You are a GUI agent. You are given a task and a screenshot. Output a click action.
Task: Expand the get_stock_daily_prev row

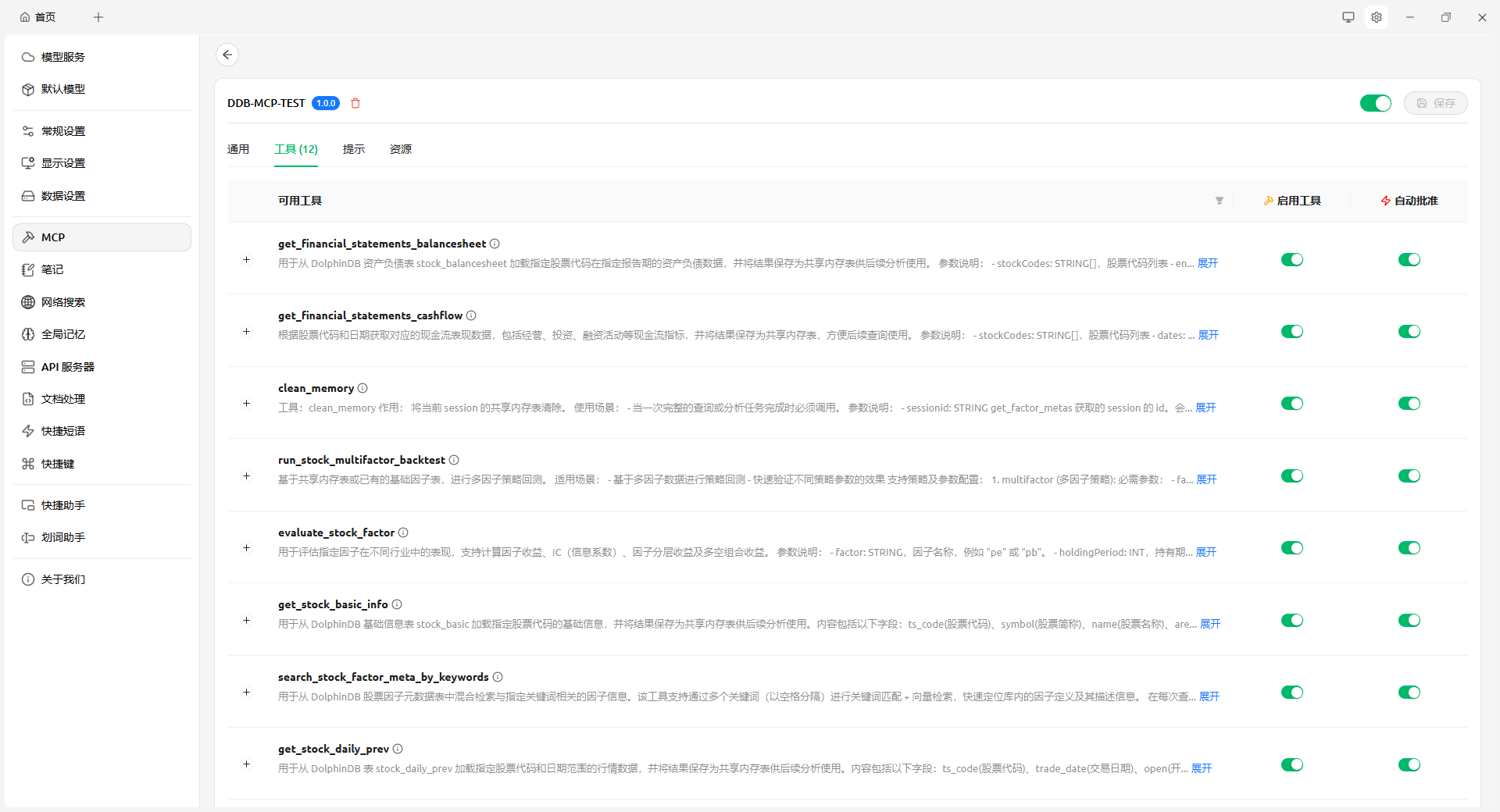point(246,764)
